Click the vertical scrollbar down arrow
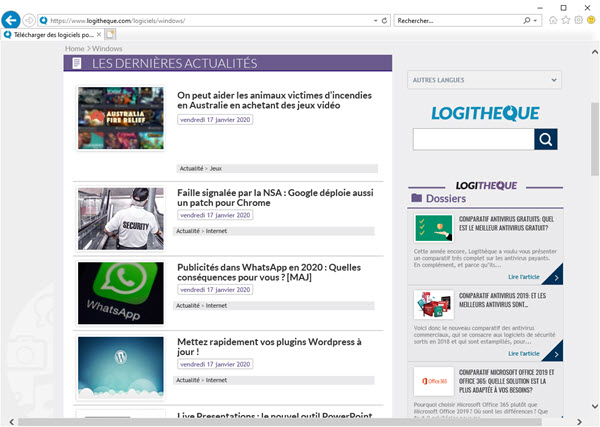Viewport: 600px width, 427px height. pyautogui.click(x=595, y=406)
